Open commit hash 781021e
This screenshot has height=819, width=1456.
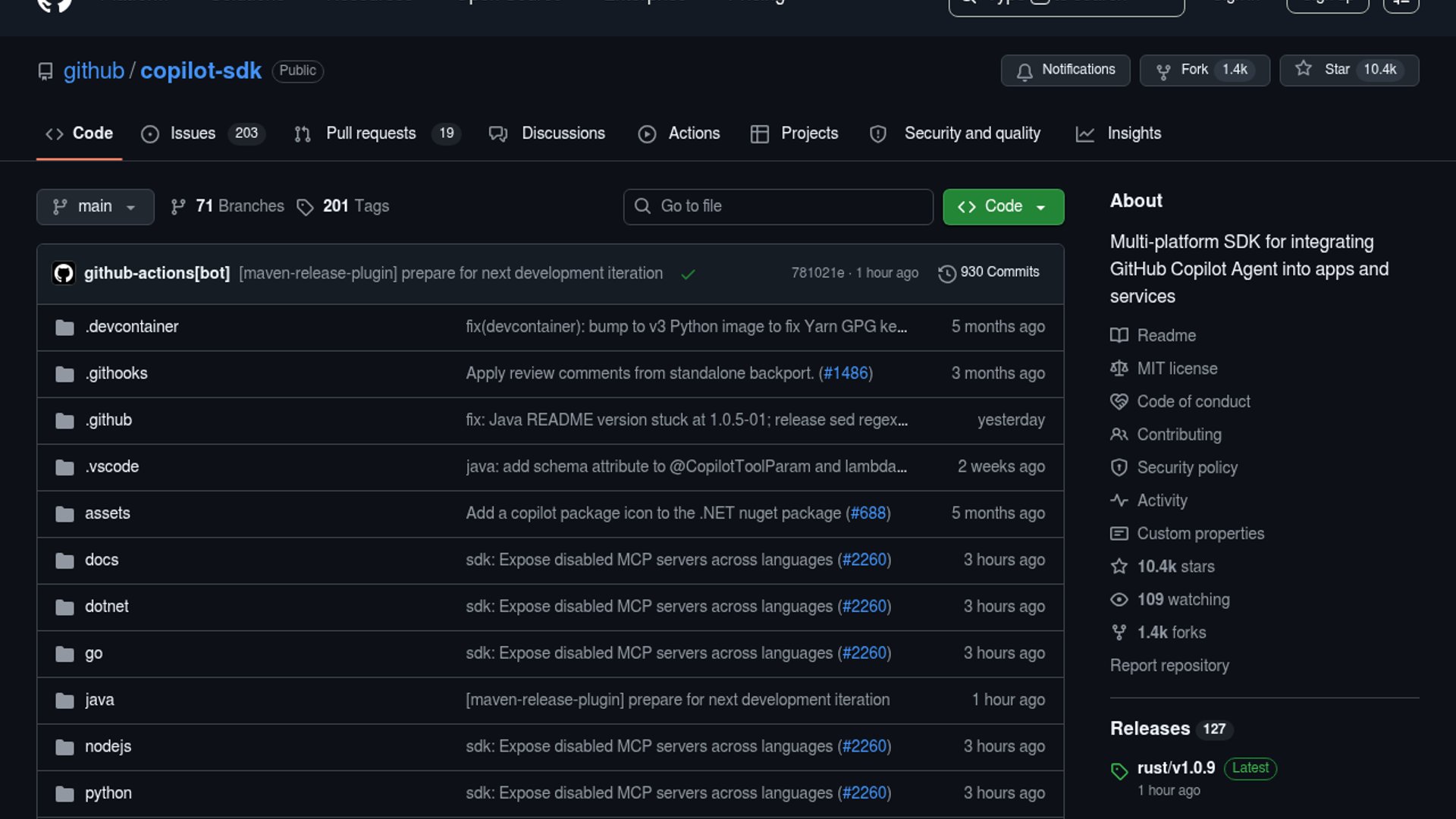[817, 273]
